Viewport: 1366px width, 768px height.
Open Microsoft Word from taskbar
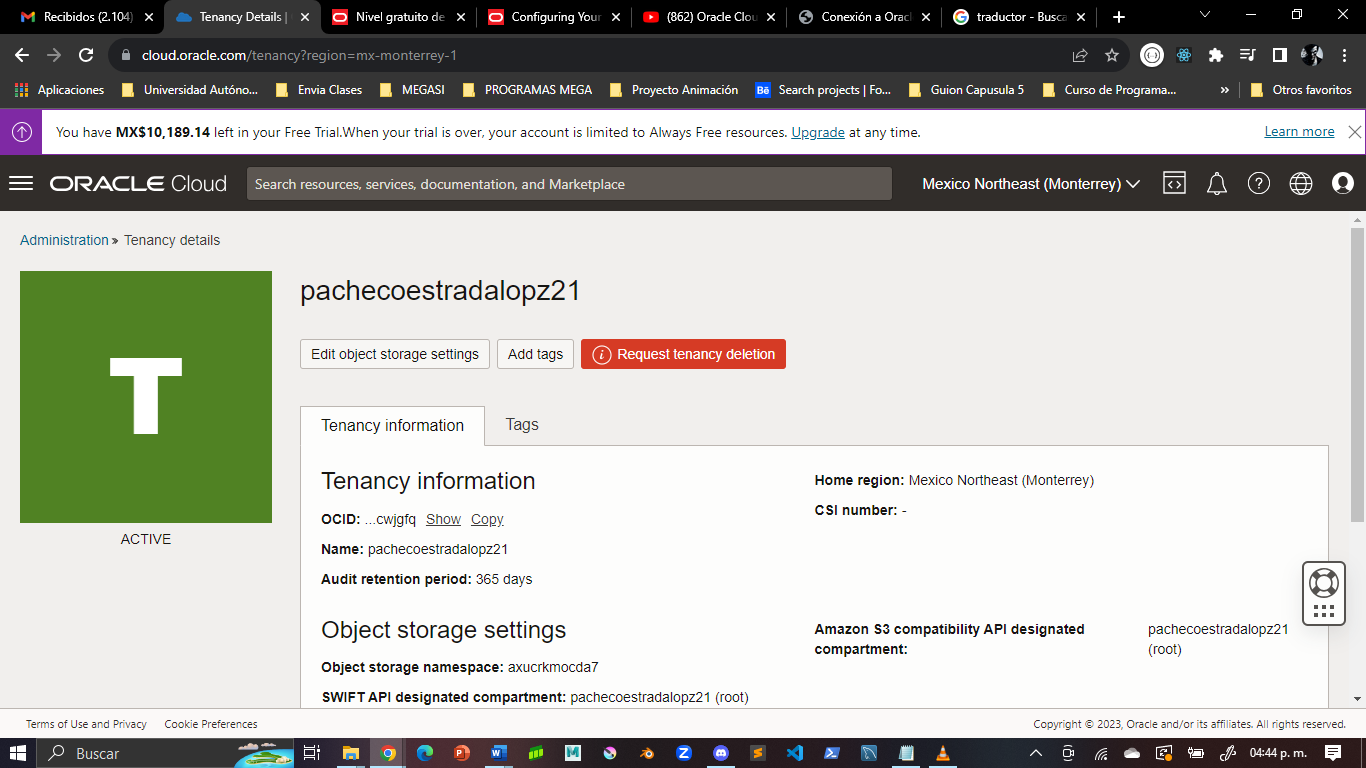coord(499,753)
